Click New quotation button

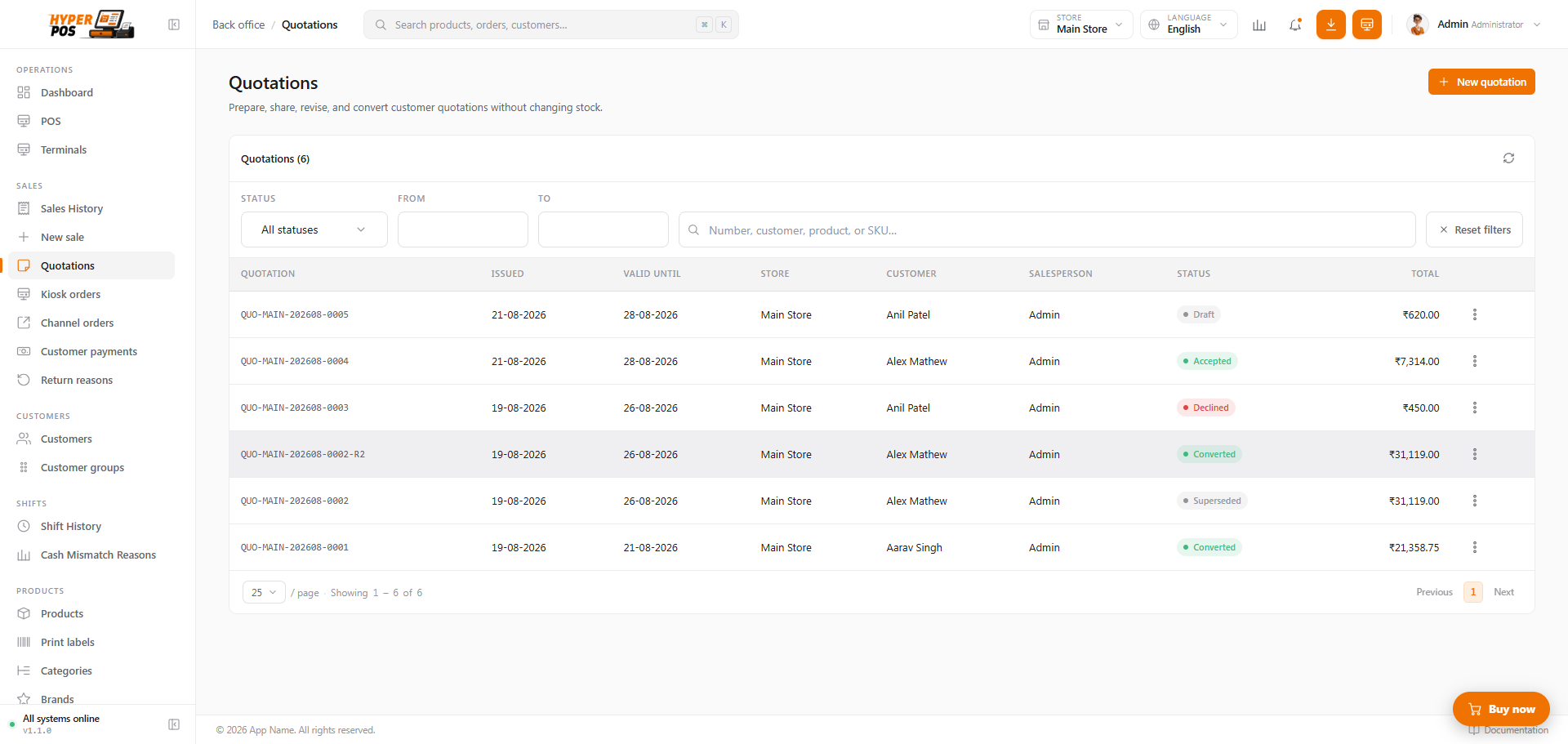click(1481, 82)
